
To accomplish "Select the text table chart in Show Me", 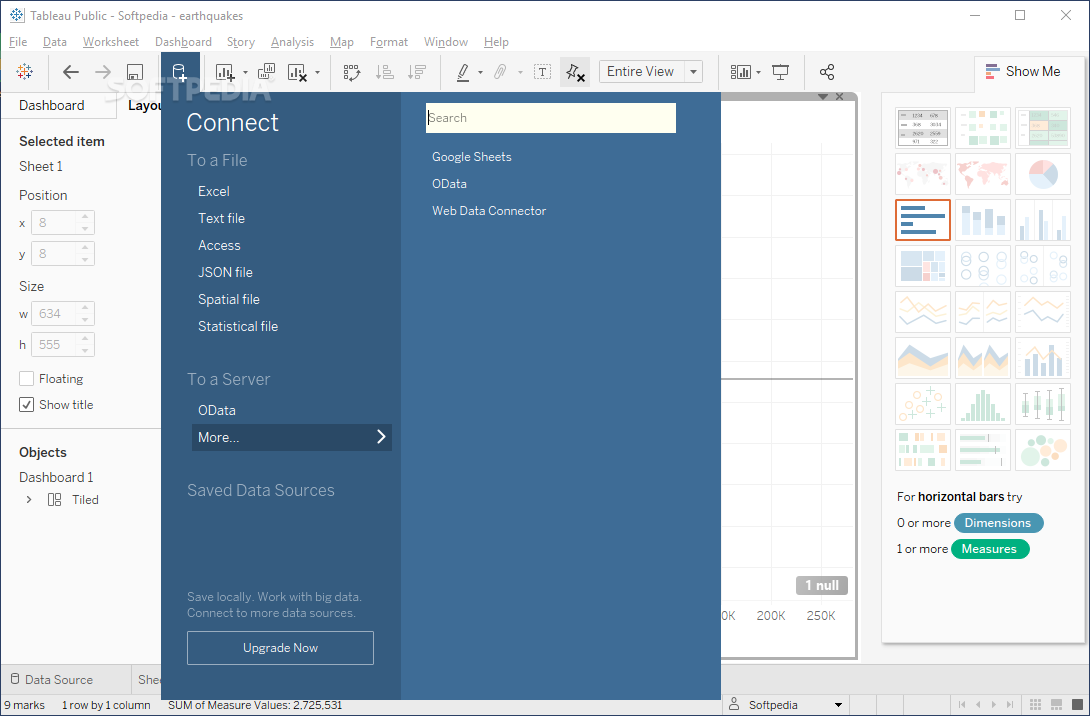I will [x=922, y=128].
